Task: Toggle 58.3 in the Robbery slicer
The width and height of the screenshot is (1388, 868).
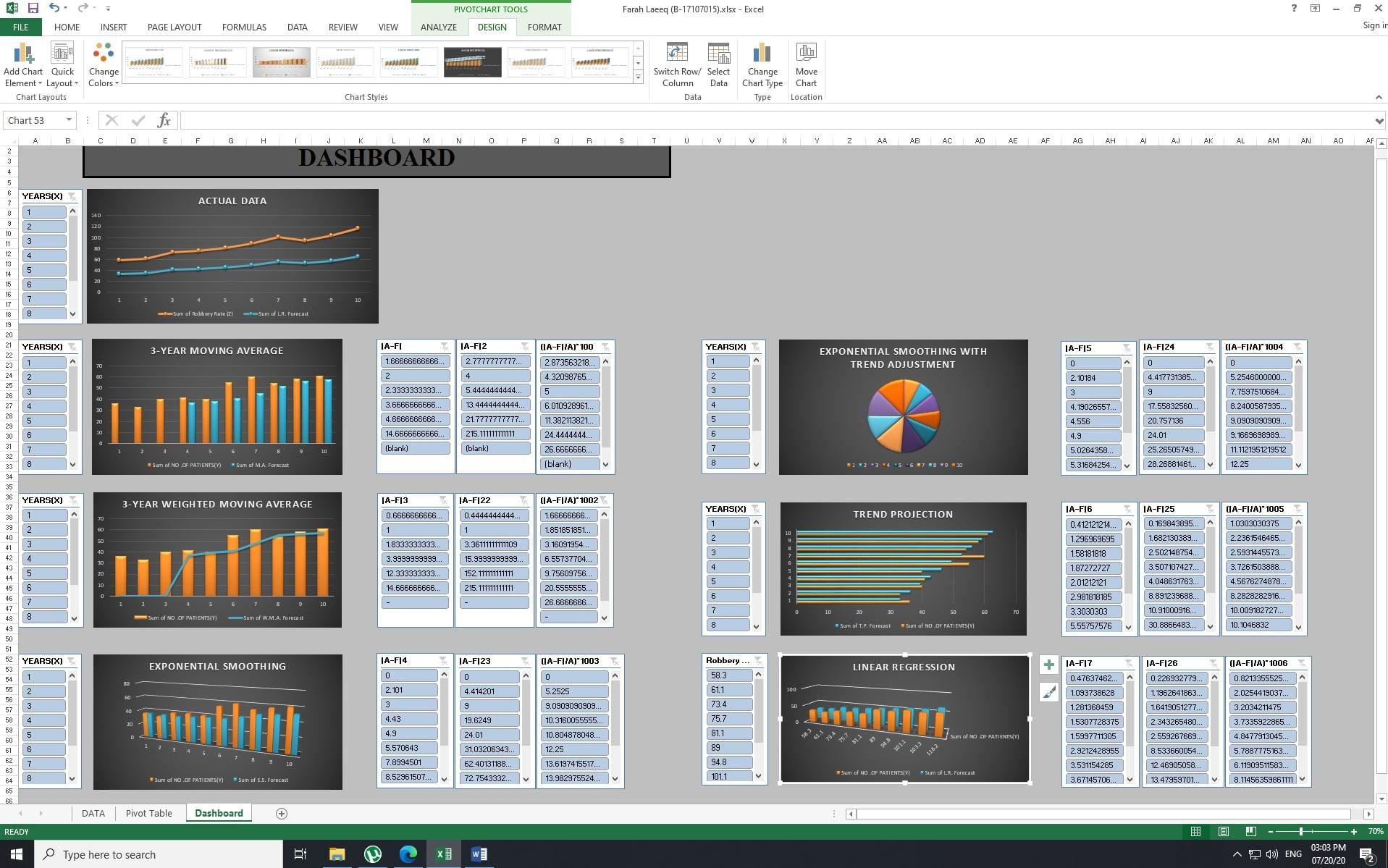Action: pos(729,675)
